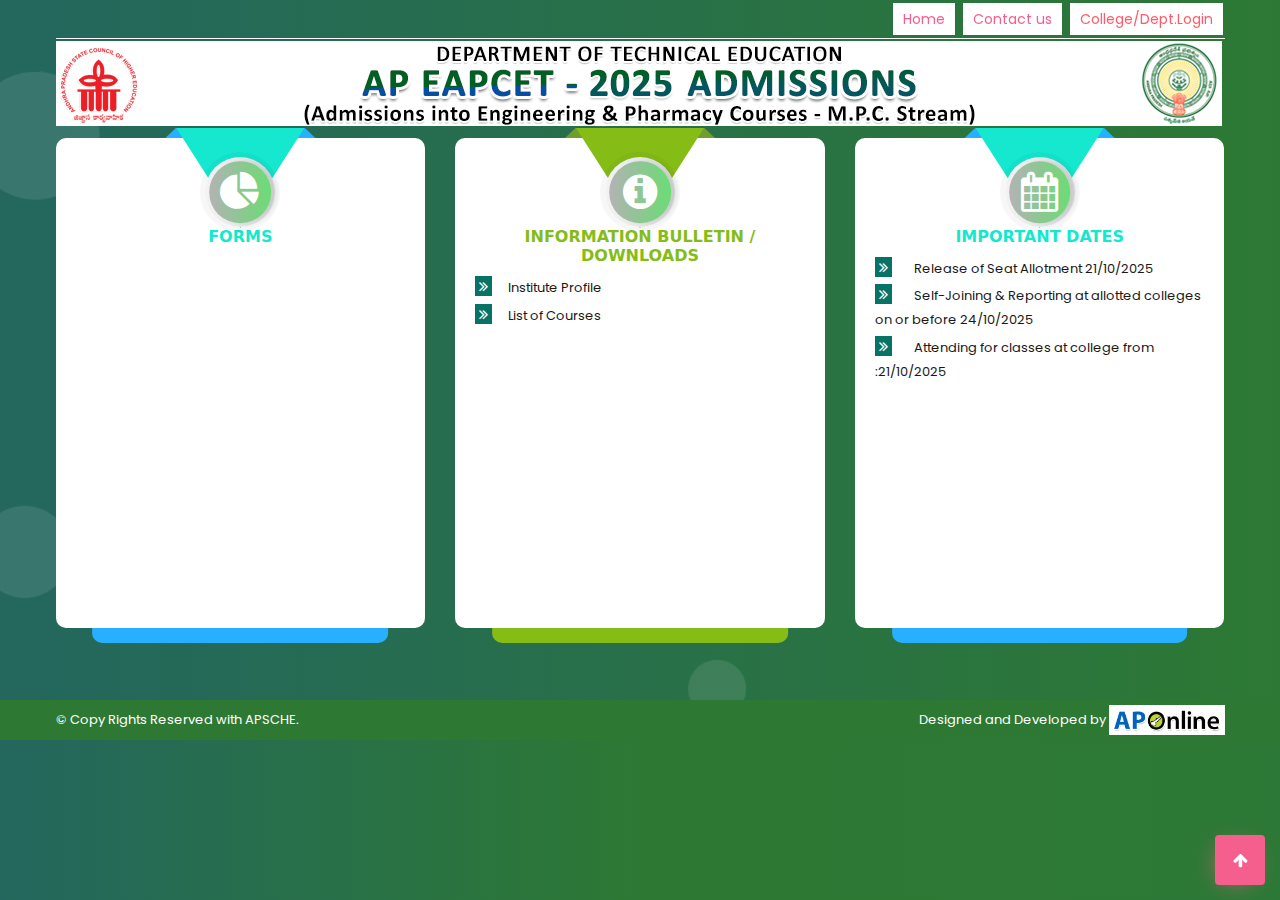
Task: Click the arrow bullet beside Release of Seat Allotment
Action: coord(883,267)
